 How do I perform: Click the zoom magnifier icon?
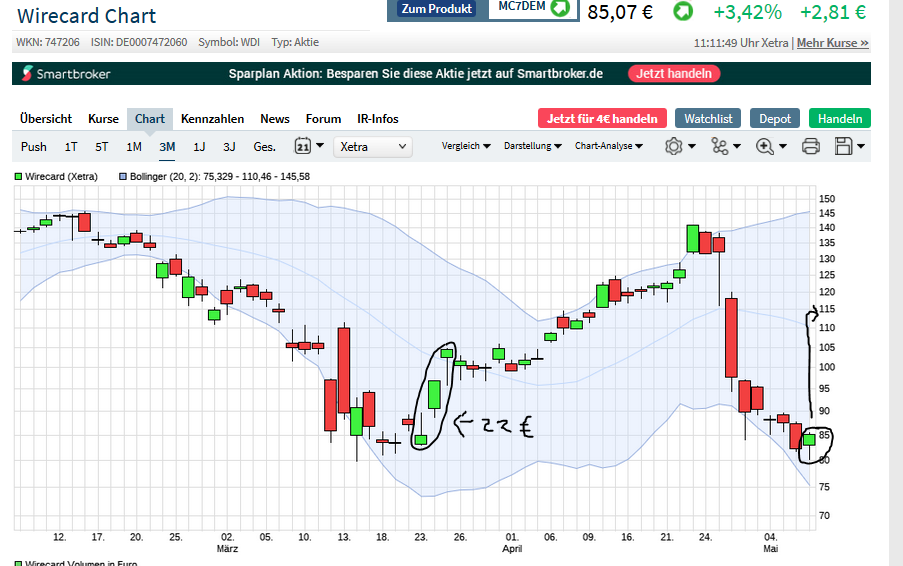click(764, 146)
